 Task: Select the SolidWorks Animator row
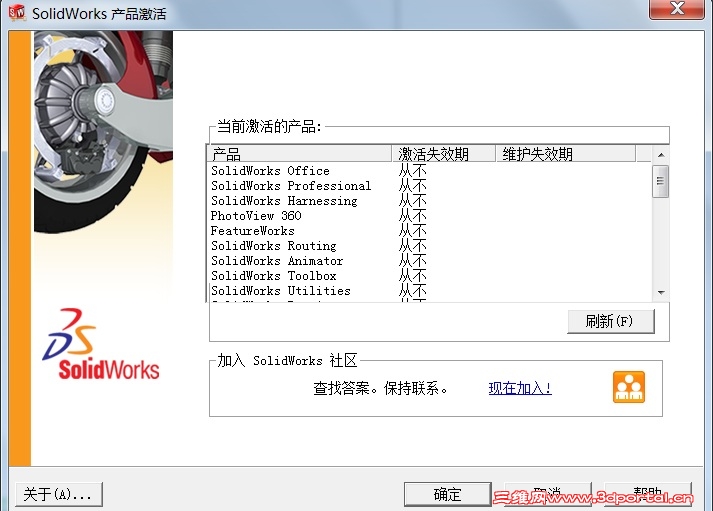click(x=431, y=261)
